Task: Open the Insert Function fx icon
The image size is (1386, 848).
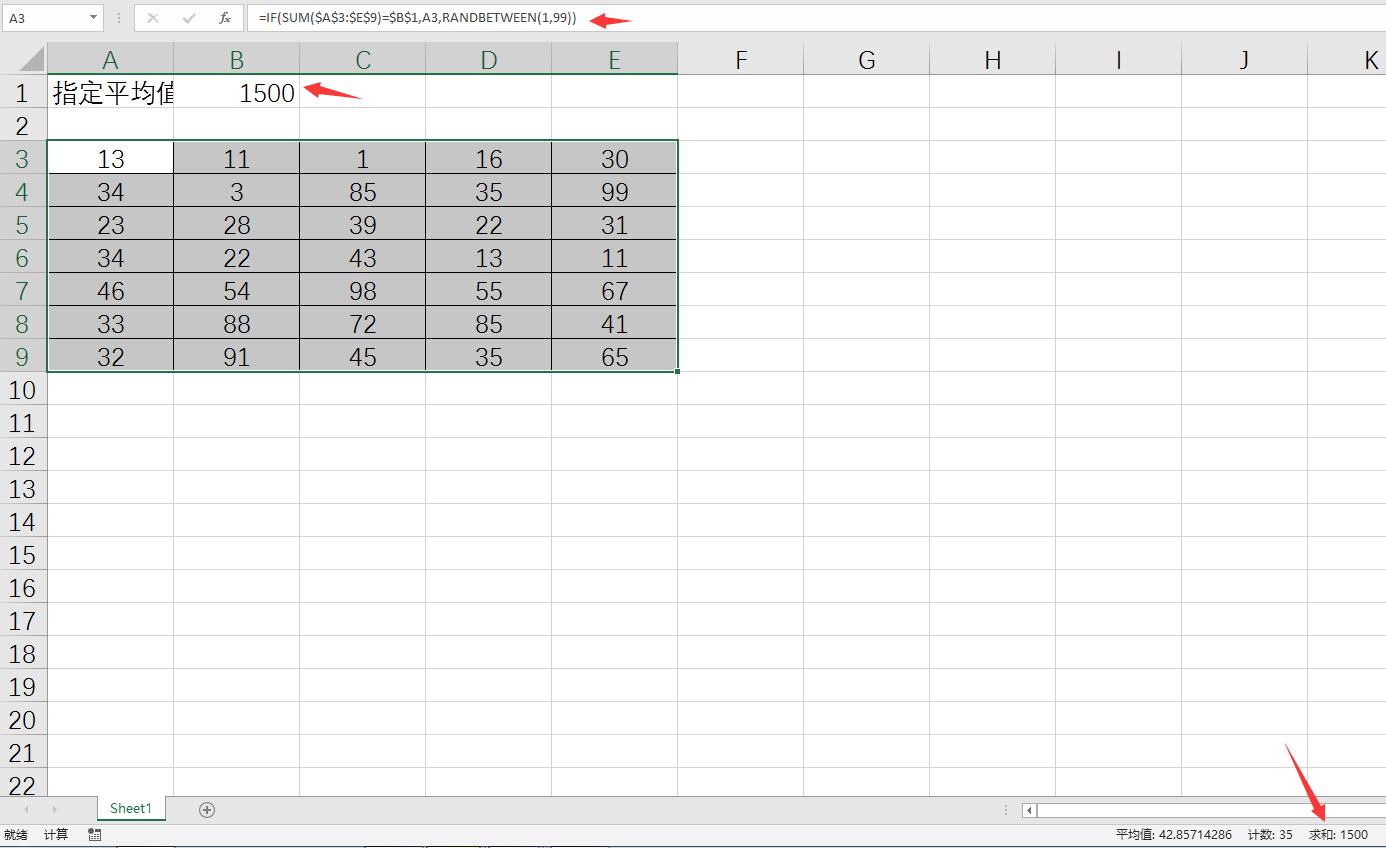Action: [x=225, y=18]
